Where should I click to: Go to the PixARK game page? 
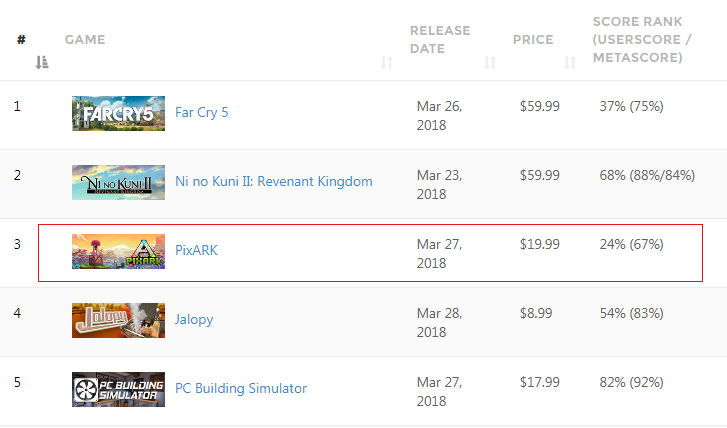tap(196, 250)
